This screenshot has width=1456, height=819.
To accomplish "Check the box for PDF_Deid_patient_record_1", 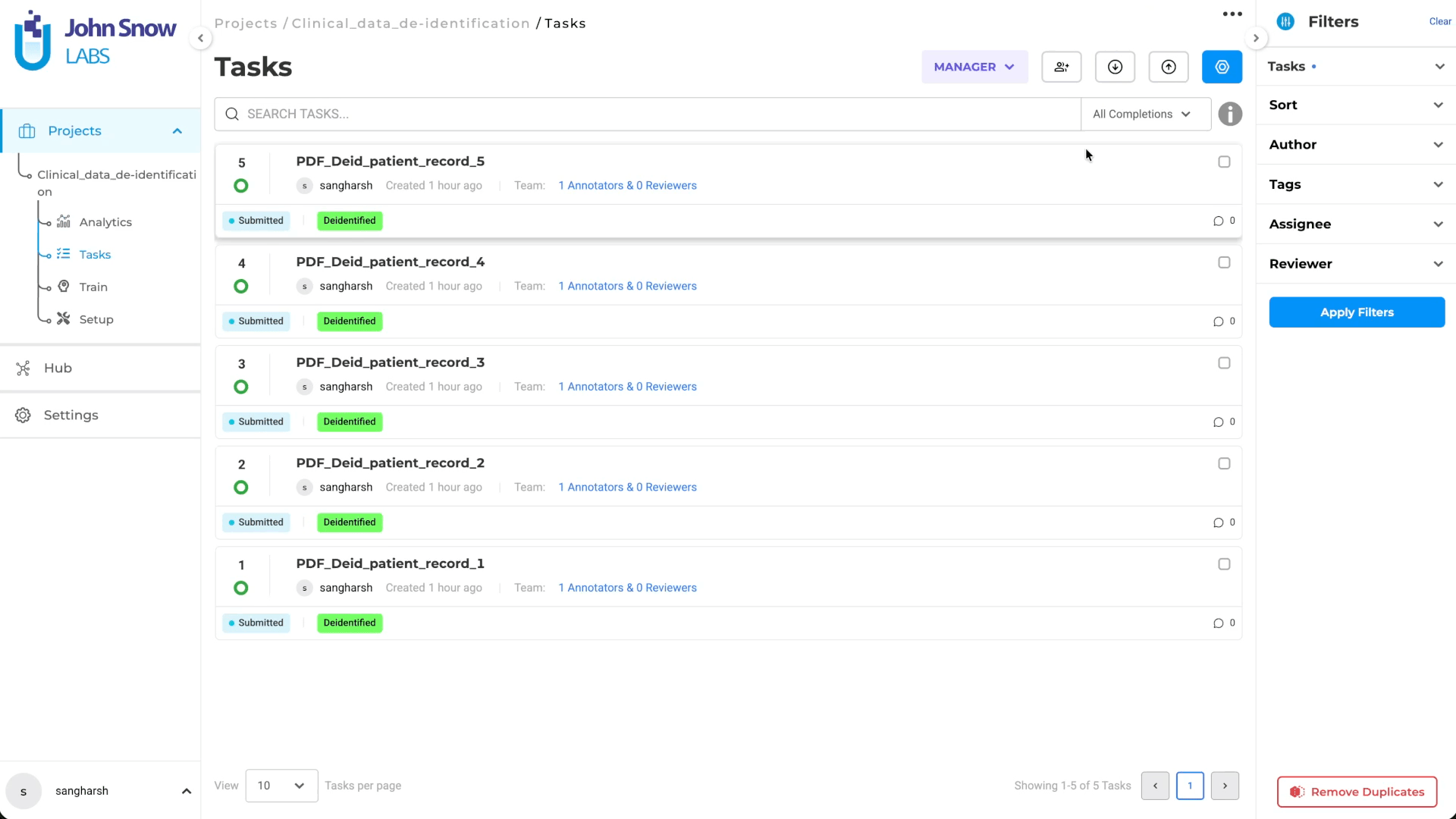I will click(x=1224, y=564).
